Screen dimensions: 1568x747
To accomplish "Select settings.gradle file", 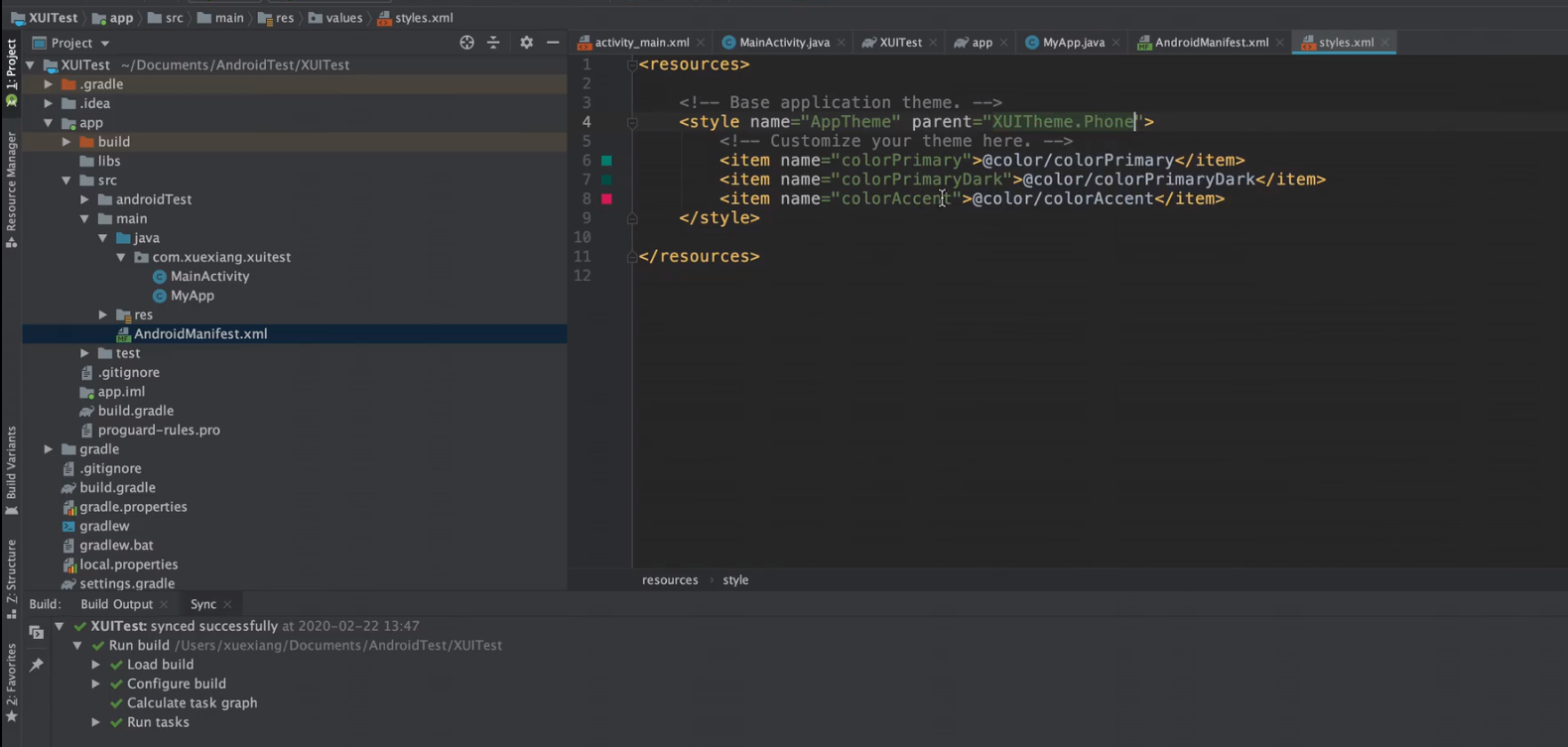I will [127, 584].
